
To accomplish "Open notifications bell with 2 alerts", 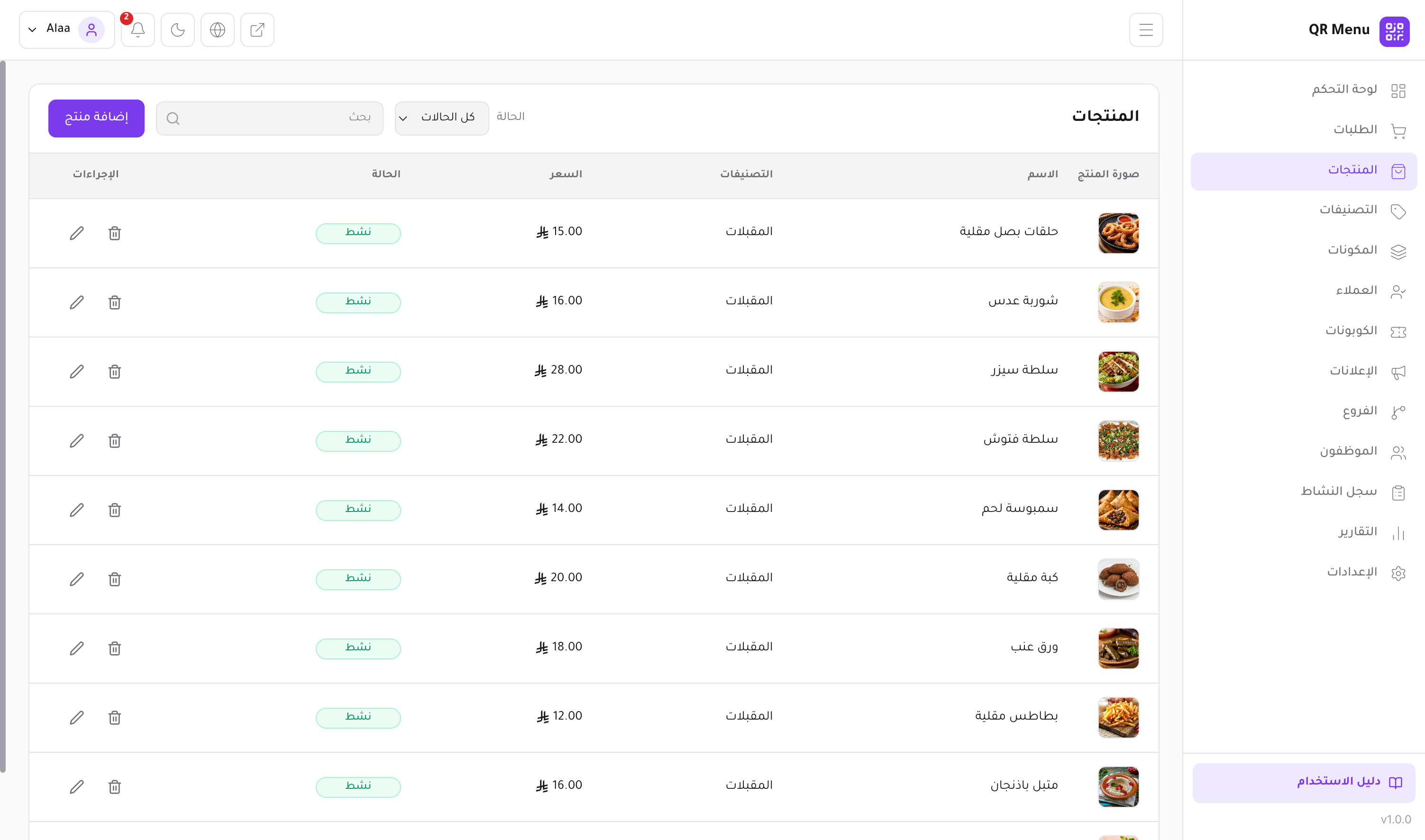I will coord(137,30).
